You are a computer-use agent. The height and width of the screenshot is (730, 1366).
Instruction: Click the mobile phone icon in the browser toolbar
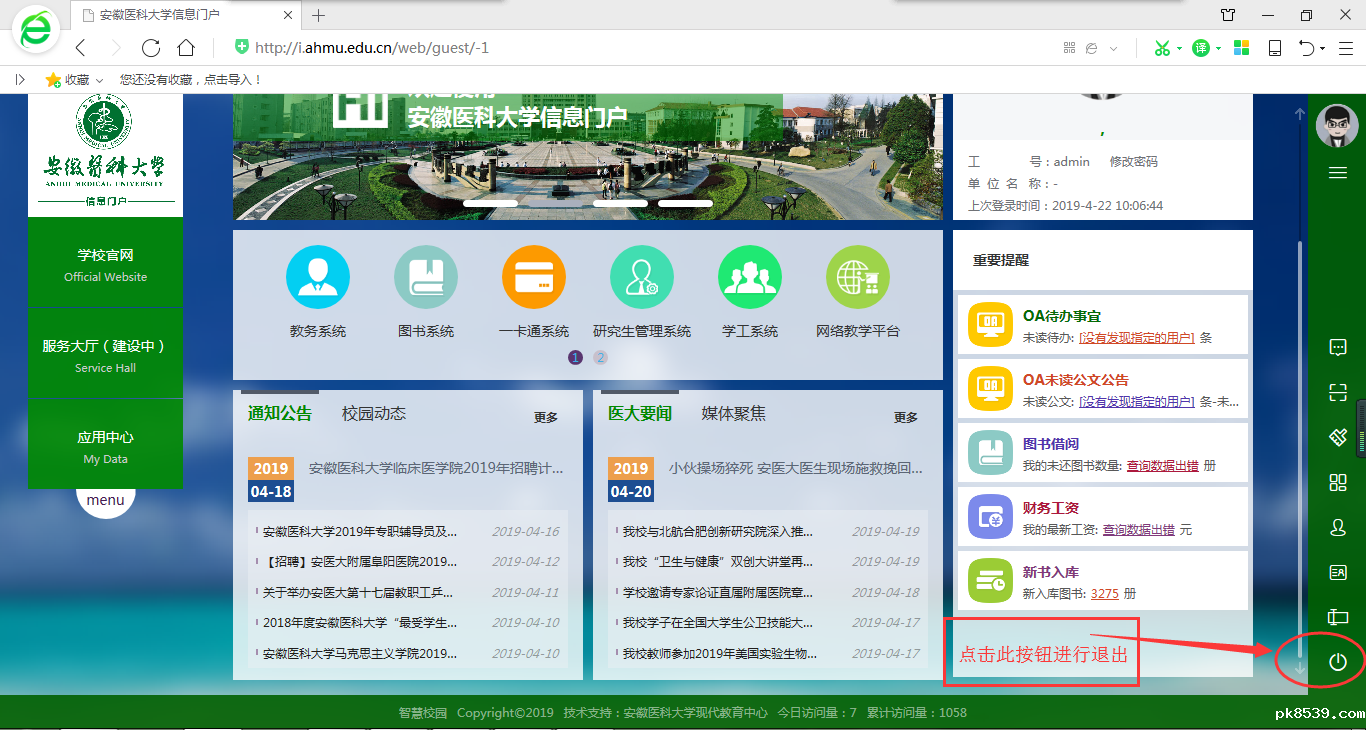1275,48
